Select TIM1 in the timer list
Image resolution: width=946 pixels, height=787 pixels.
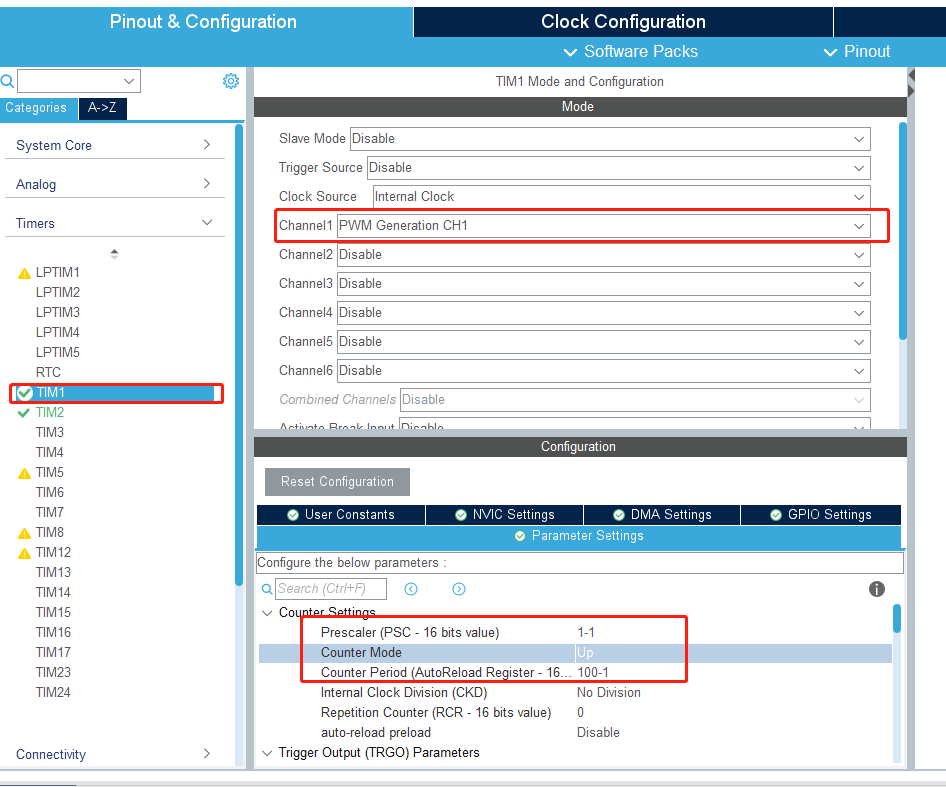(x=116, y=393)
